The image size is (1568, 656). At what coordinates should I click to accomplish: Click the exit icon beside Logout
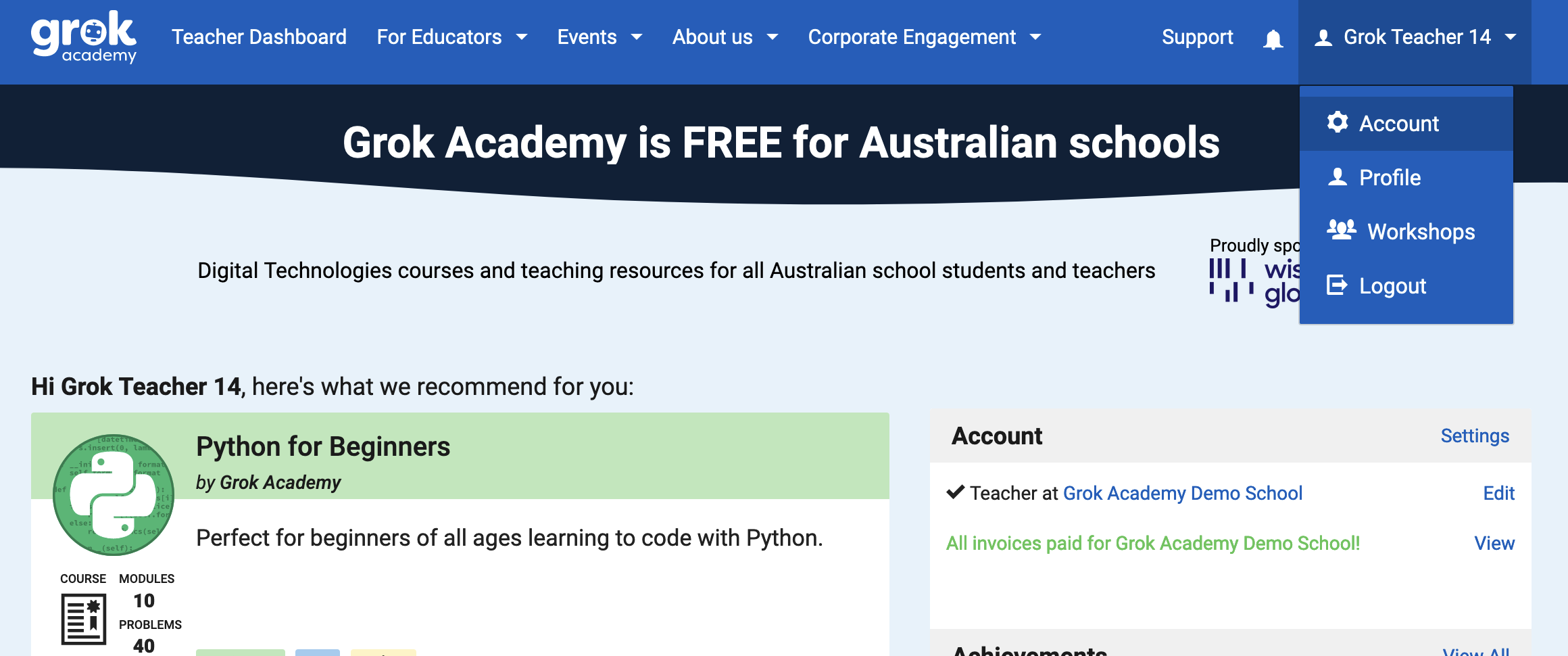1337,285
